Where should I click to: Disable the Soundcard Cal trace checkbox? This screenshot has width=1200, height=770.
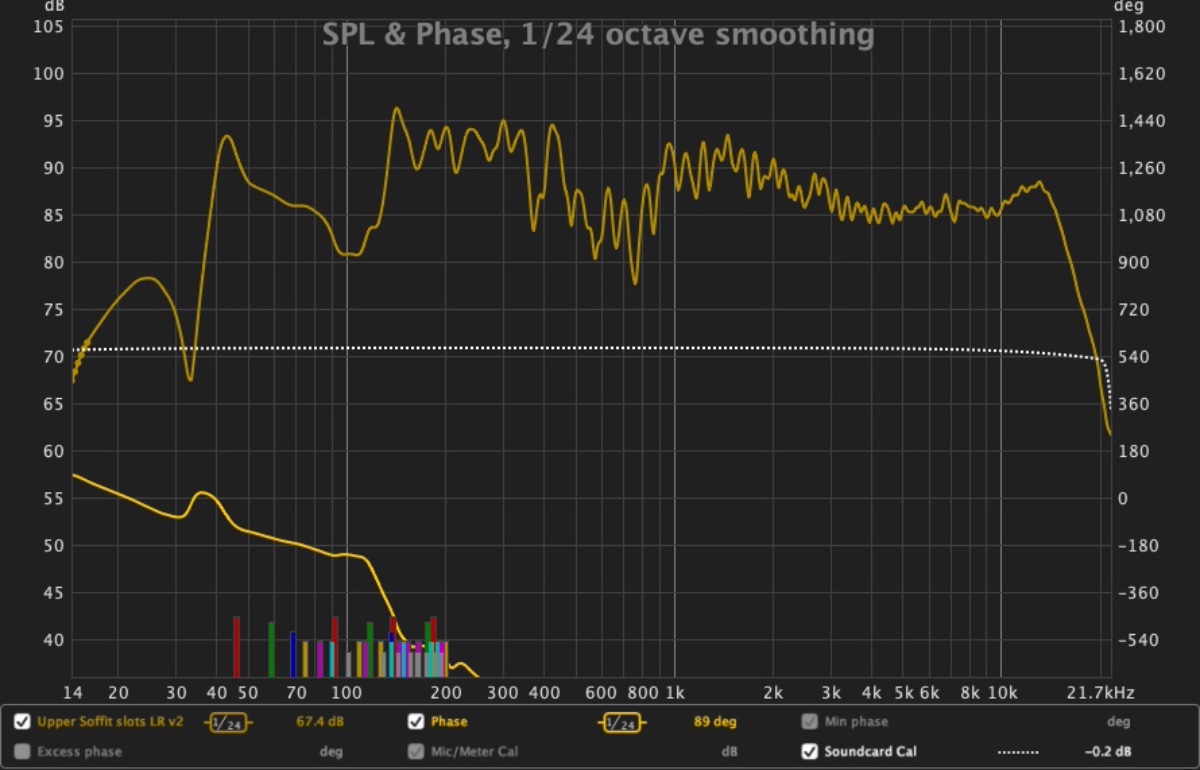point(809,751)
